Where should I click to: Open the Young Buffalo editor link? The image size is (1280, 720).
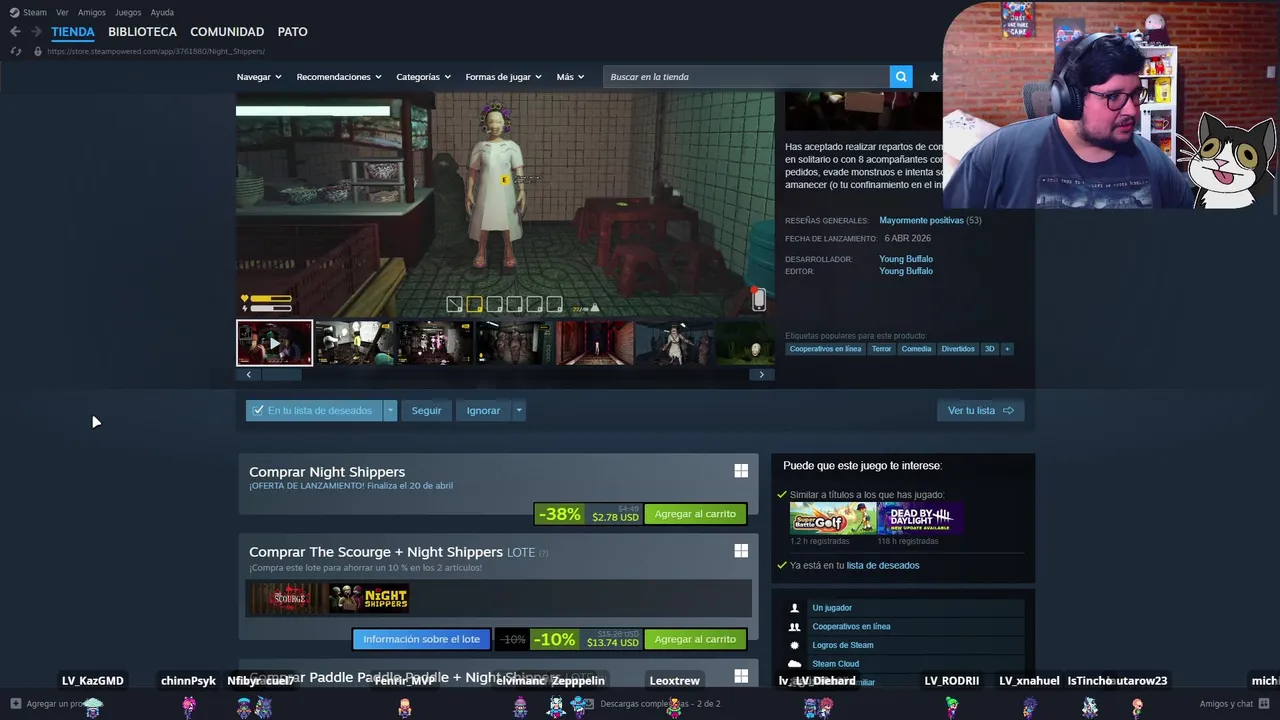click(906, 271)
